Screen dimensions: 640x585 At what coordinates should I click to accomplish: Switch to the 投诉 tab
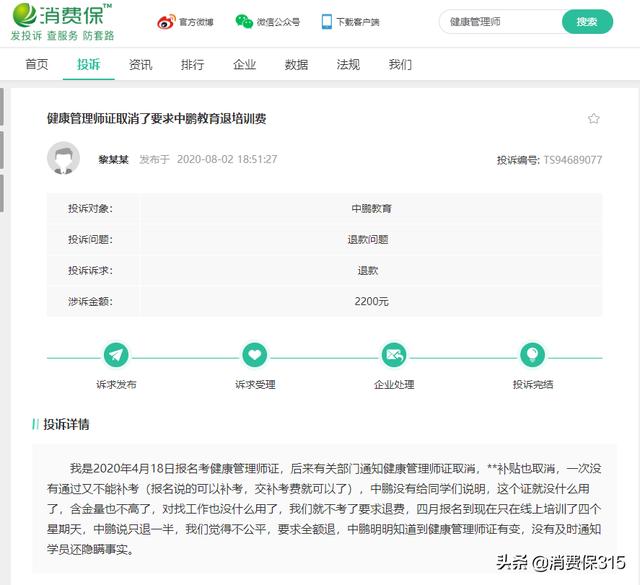click(x=89, y=64)
